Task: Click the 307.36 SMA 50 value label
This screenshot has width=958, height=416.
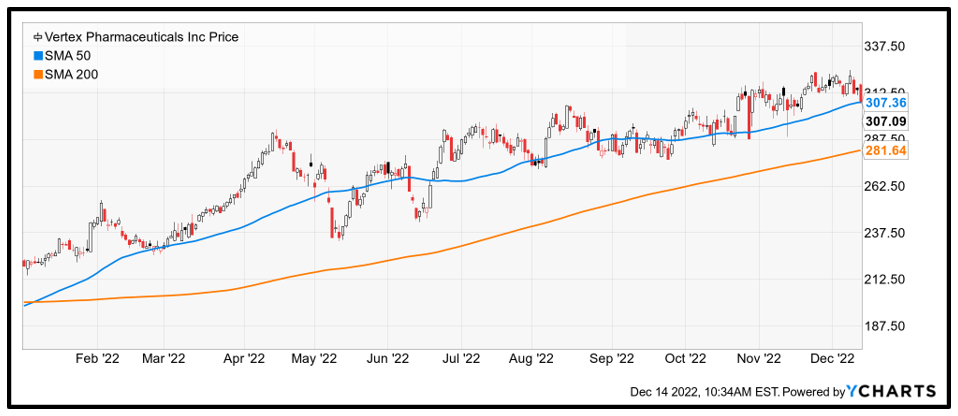Action: [886, 103]
